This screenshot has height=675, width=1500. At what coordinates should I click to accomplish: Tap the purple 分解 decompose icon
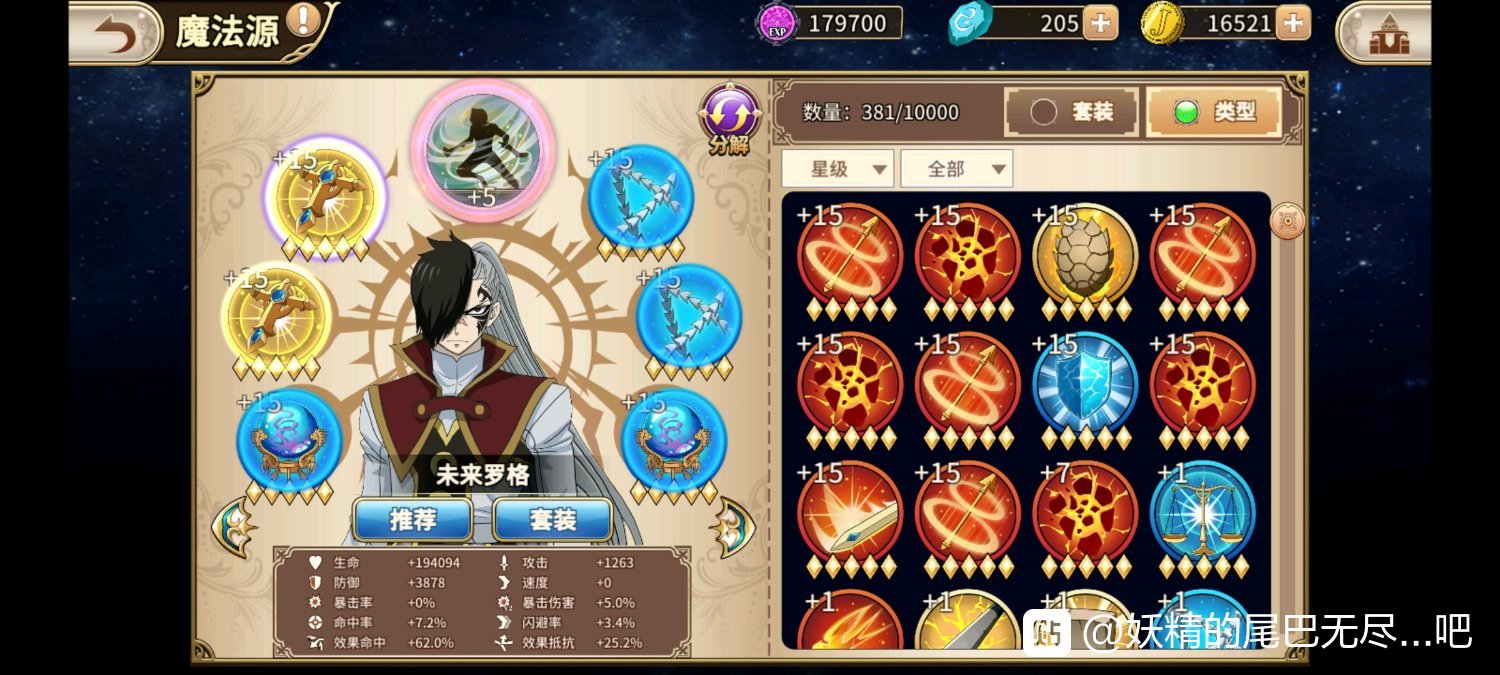[729, 118]
